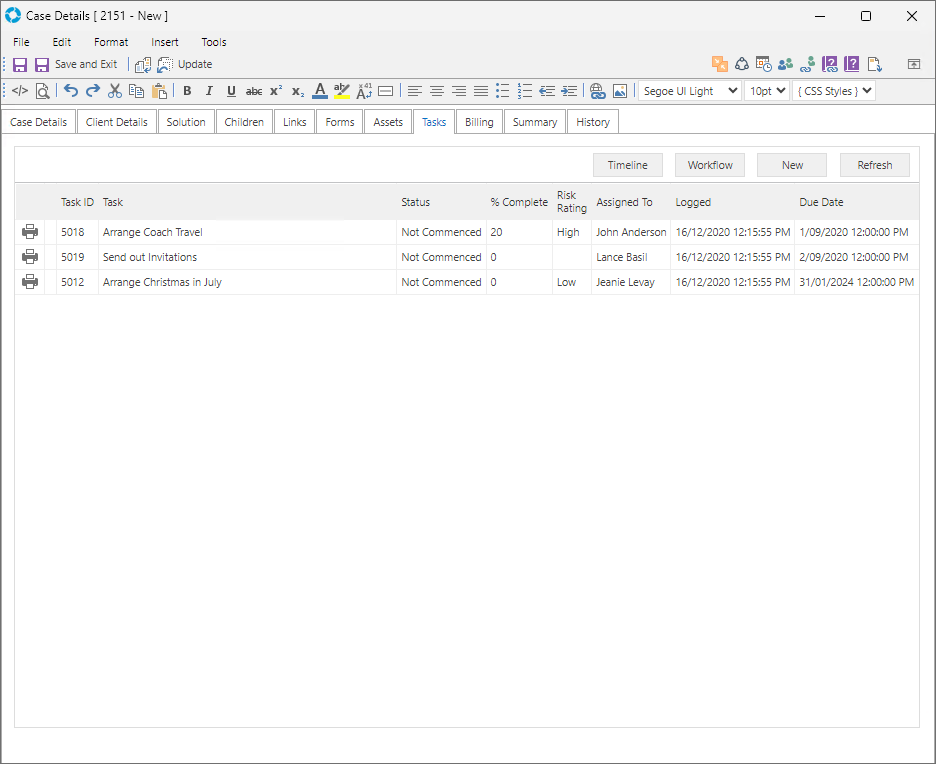The width and height of the screenshot is (936, 764).
Task: Switch to the Billing tab
Action: [479, 122]
